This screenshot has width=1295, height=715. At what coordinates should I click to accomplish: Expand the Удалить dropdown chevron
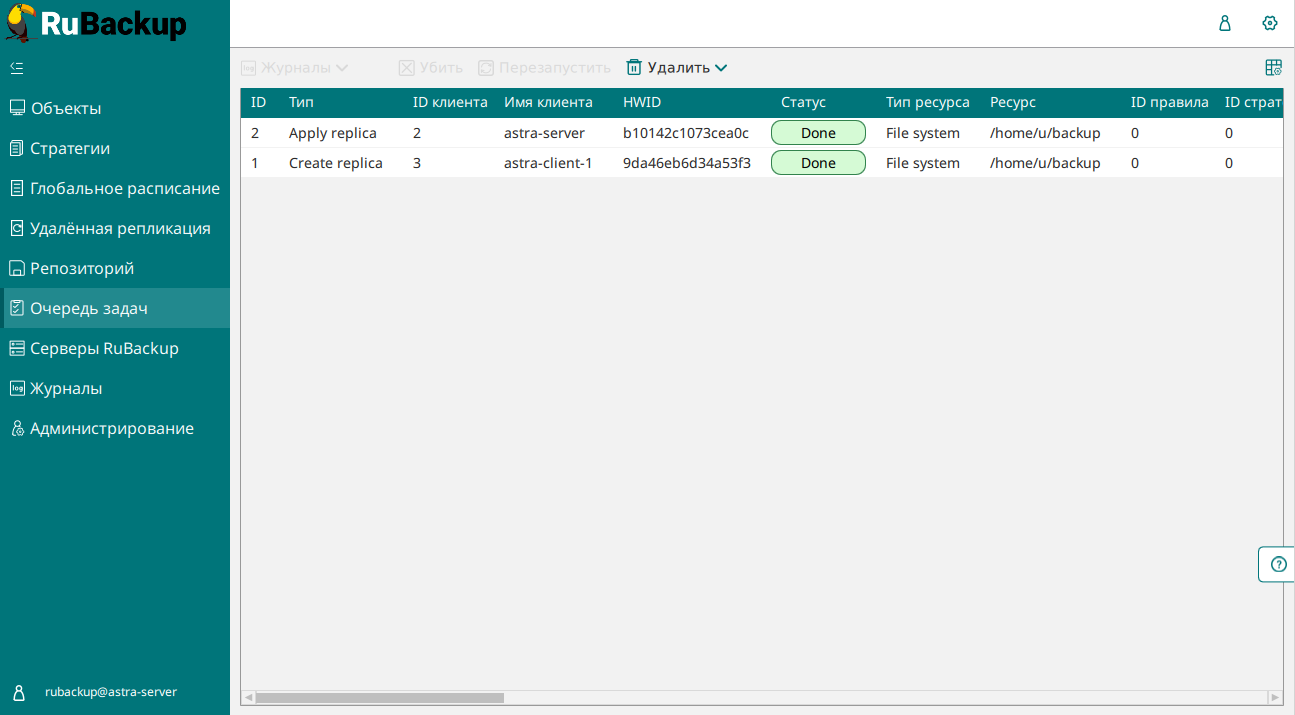pyautogui.click(x=721, y=68)
